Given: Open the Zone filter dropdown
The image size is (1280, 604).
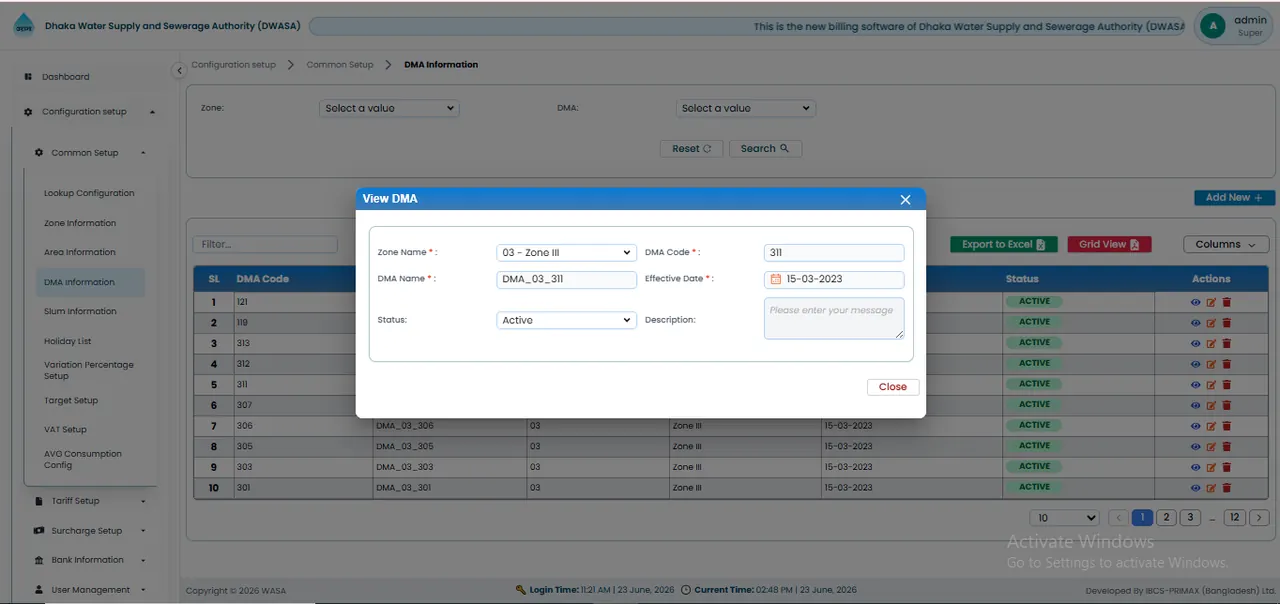Looking at the screenshot, I should (389, 108).
